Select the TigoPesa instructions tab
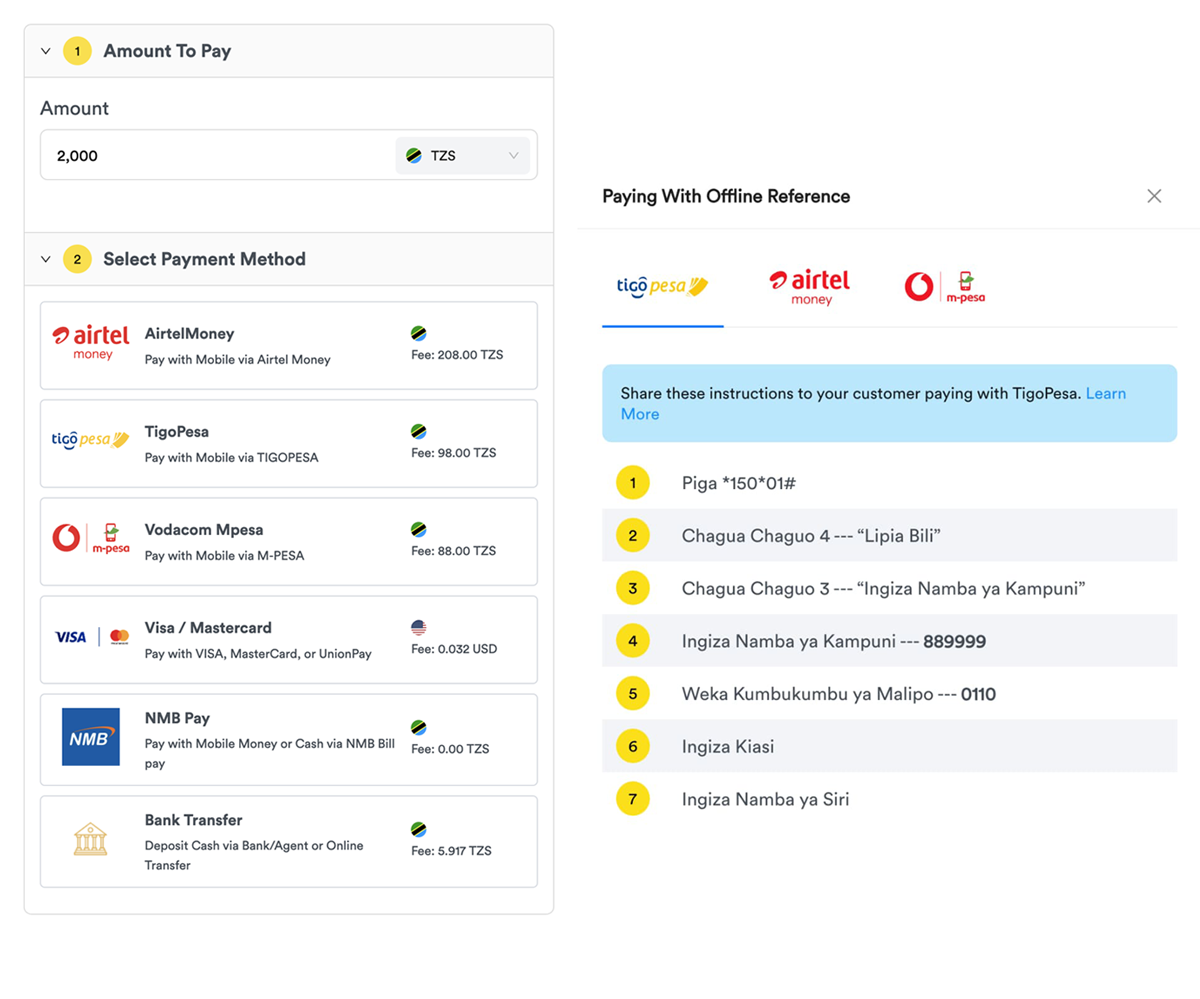This screenshot has height=999, width=1200. click(662, 287)
